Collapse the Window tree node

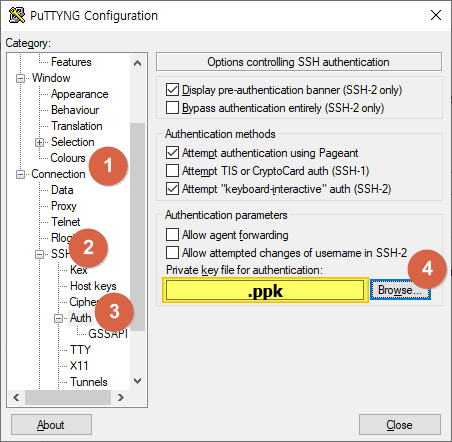click(x=20, y=79)
